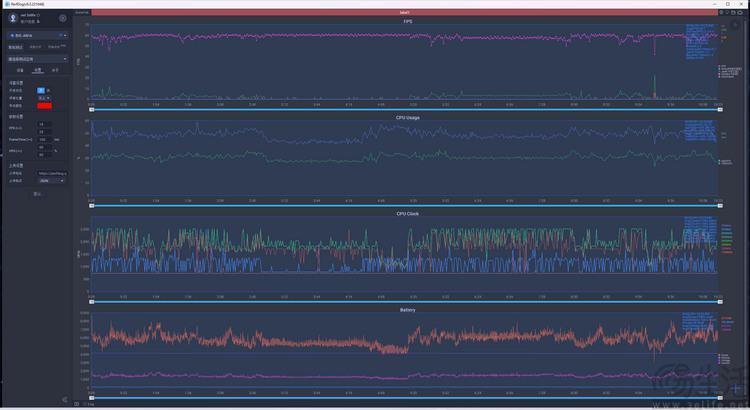Switch to the middle settings tab

pyautogui.click(x=37, y=71)
